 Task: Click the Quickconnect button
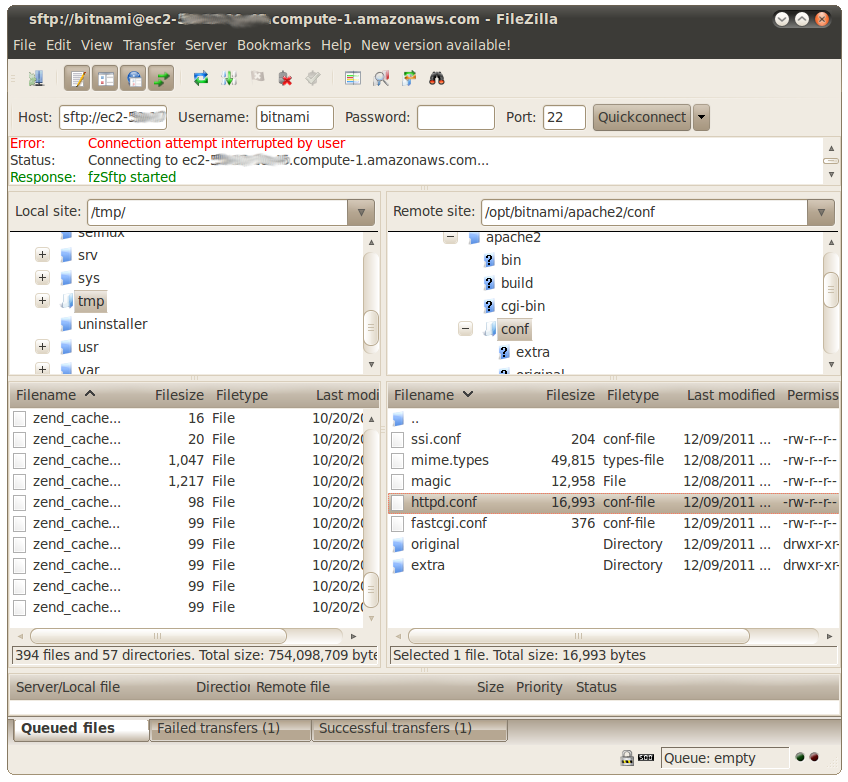coord(641,117)
